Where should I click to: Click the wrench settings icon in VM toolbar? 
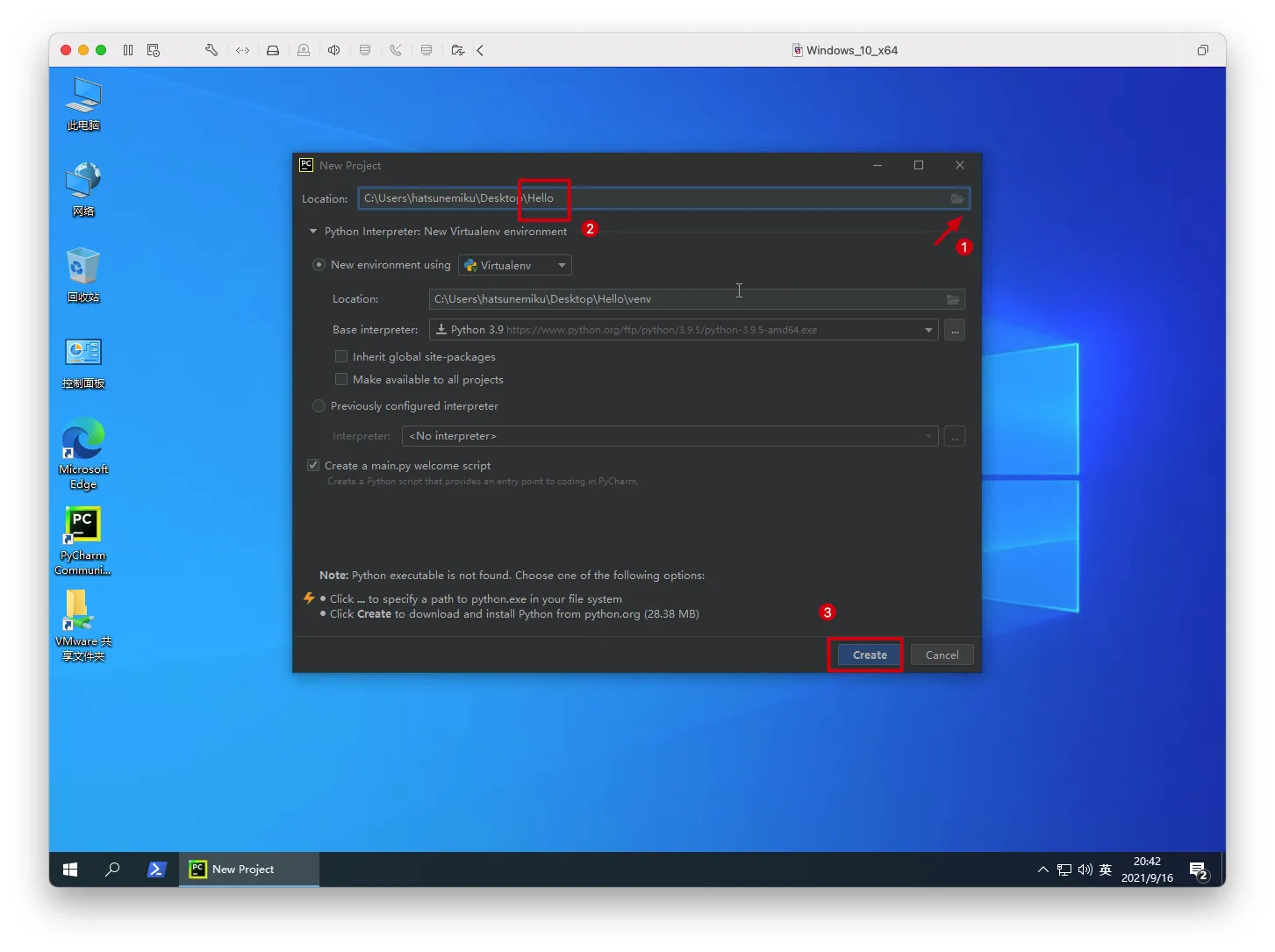pyautogui.click(x=211, y=50)
